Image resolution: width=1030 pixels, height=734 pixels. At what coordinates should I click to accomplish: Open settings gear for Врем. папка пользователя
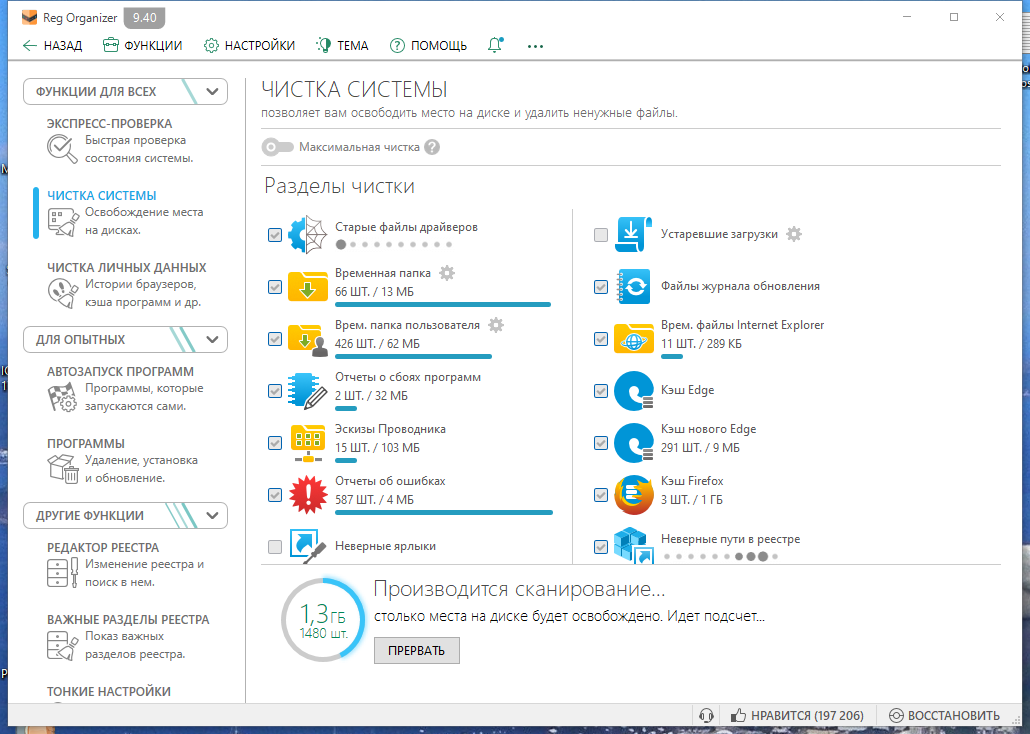(x=496, y=325)
